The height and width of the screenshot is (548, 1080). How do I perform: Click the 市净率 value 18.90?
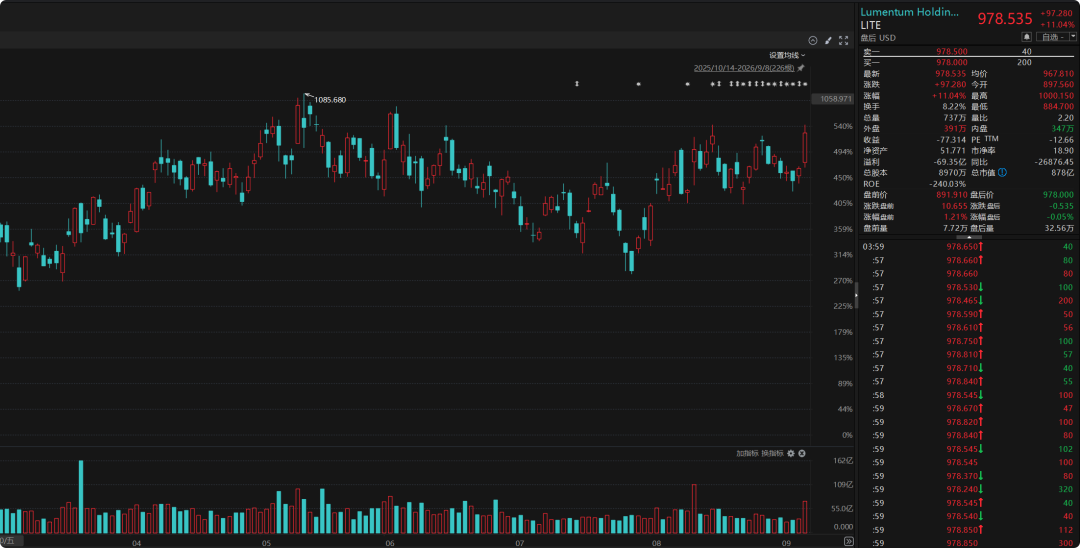click(1063, 151)
